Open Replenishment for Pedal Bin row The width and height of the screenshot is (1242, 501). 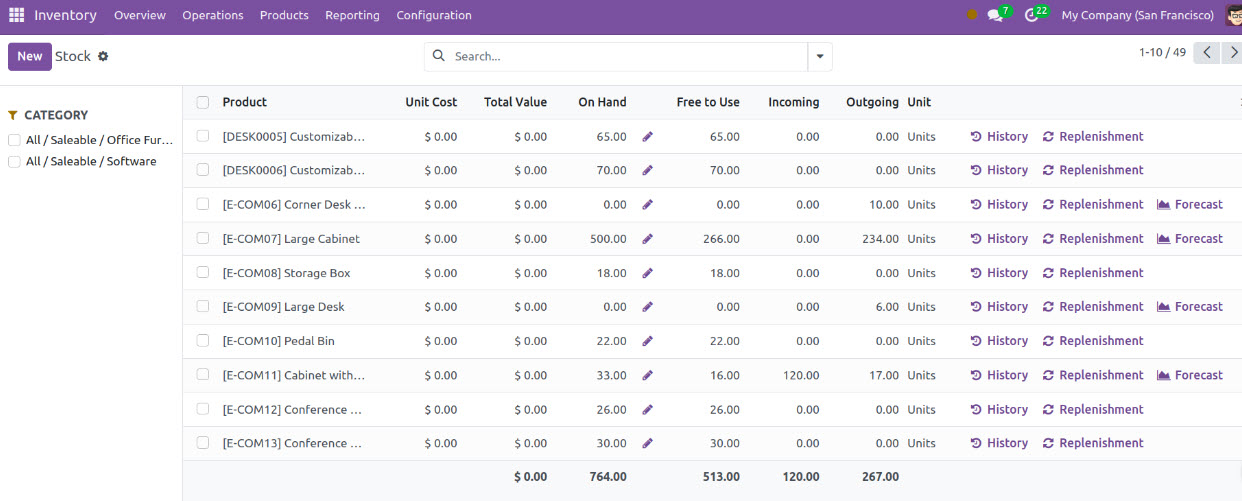coord(1092,341)
